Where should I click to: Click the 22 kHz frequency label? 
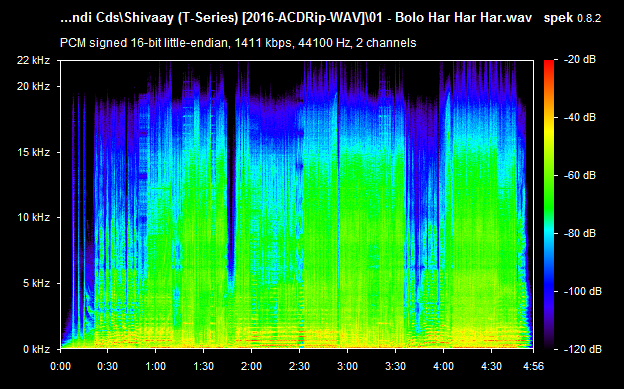[x=33, y=61]
